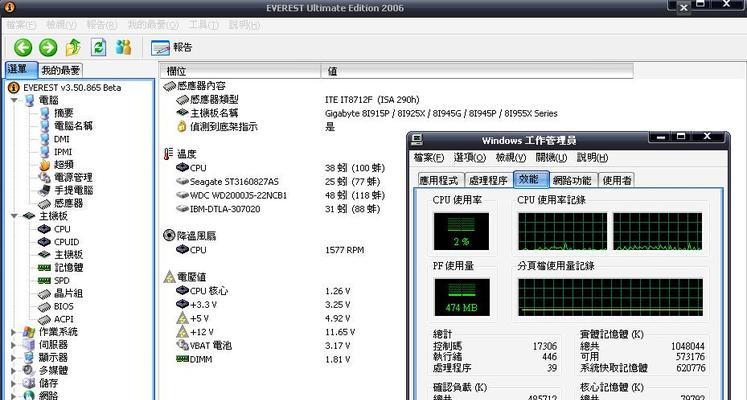Expand the 伺服器 tree node
Viewport: 747px width, 400px height.
(13, 345)
